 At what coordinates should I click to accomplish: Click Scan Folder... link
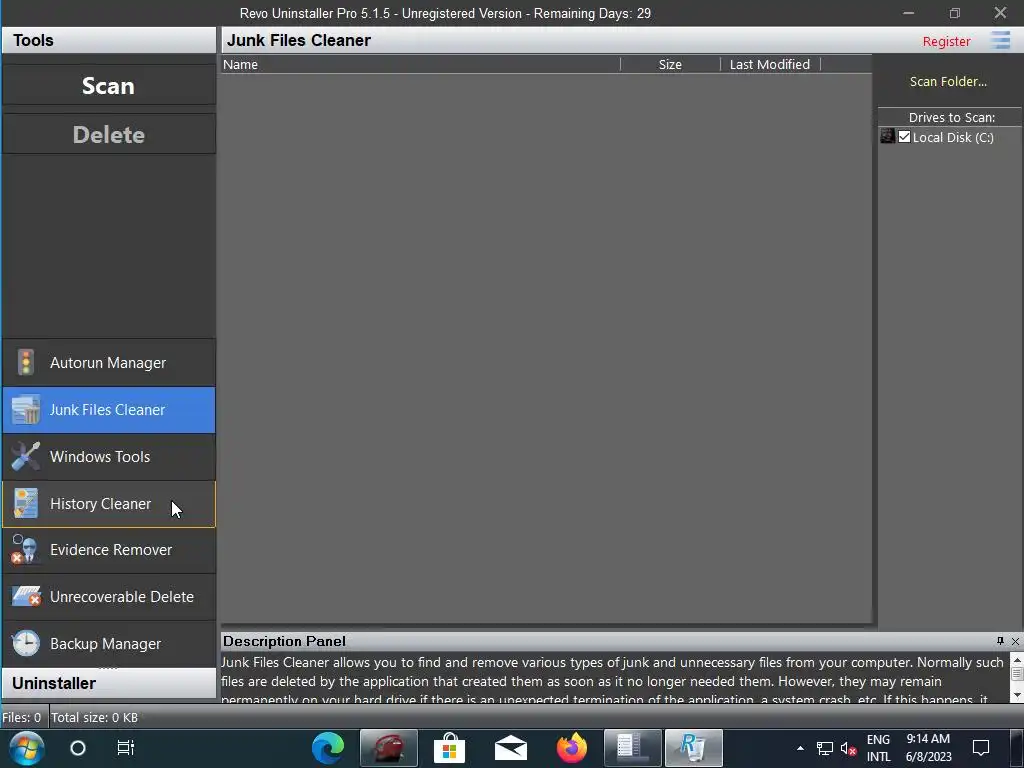[x=948, y=82]
